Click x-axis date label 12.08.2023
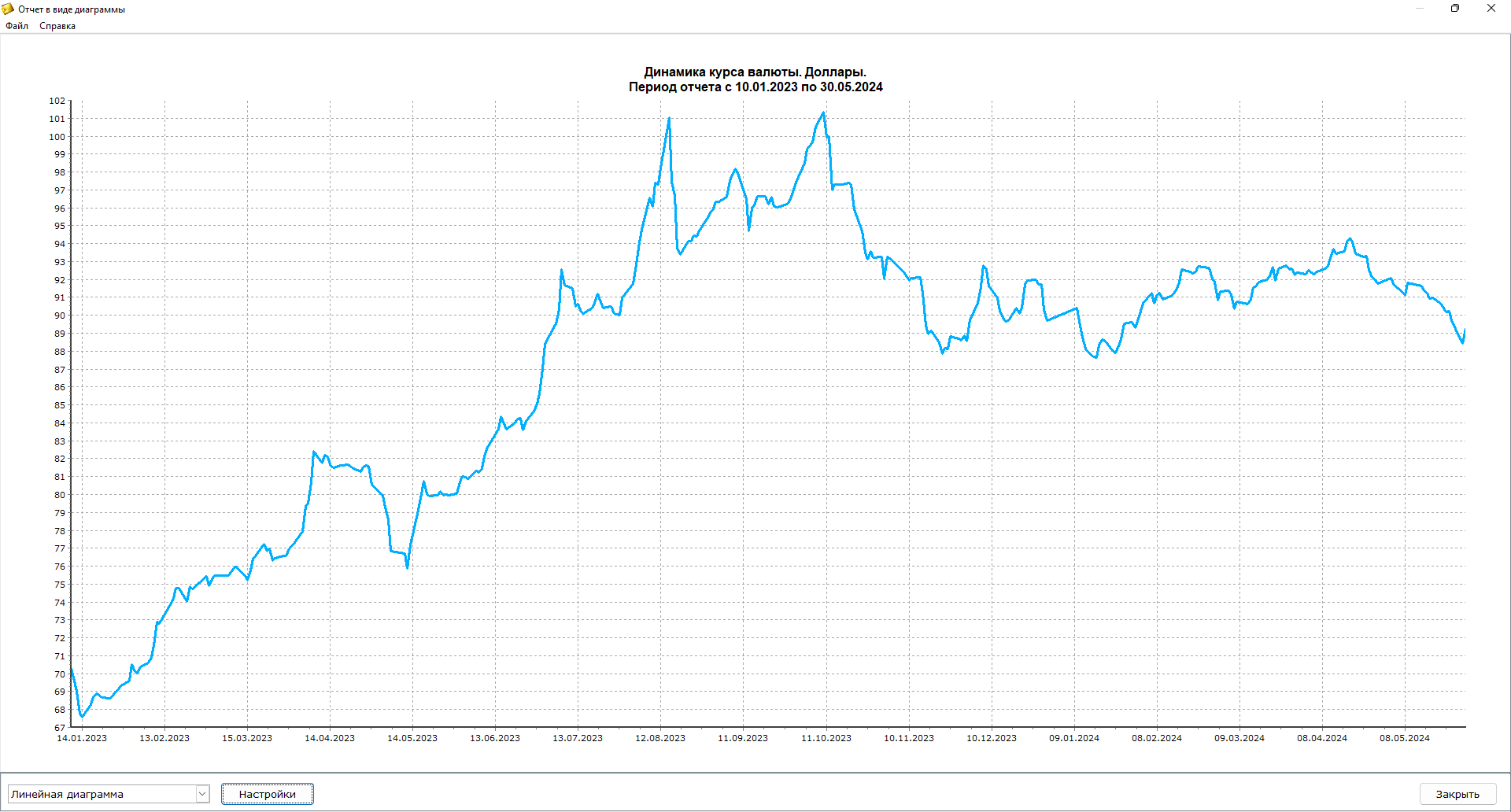 (660, 738)
